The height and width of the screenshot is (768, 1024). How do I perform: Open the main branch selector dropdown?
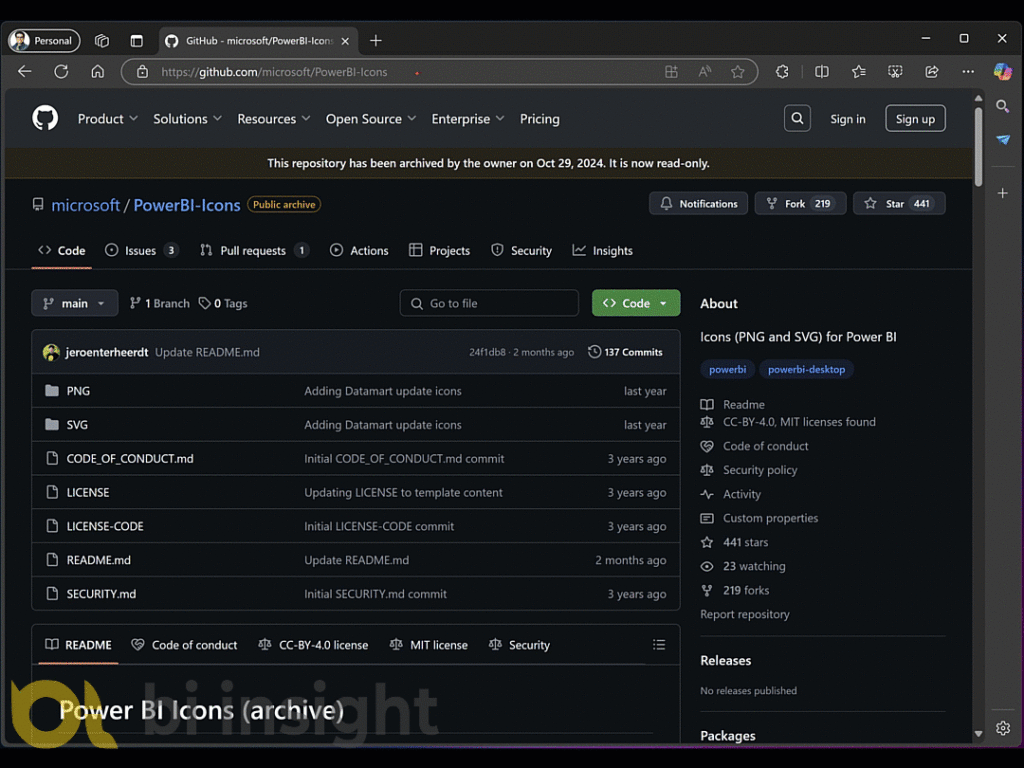[74, 303]
